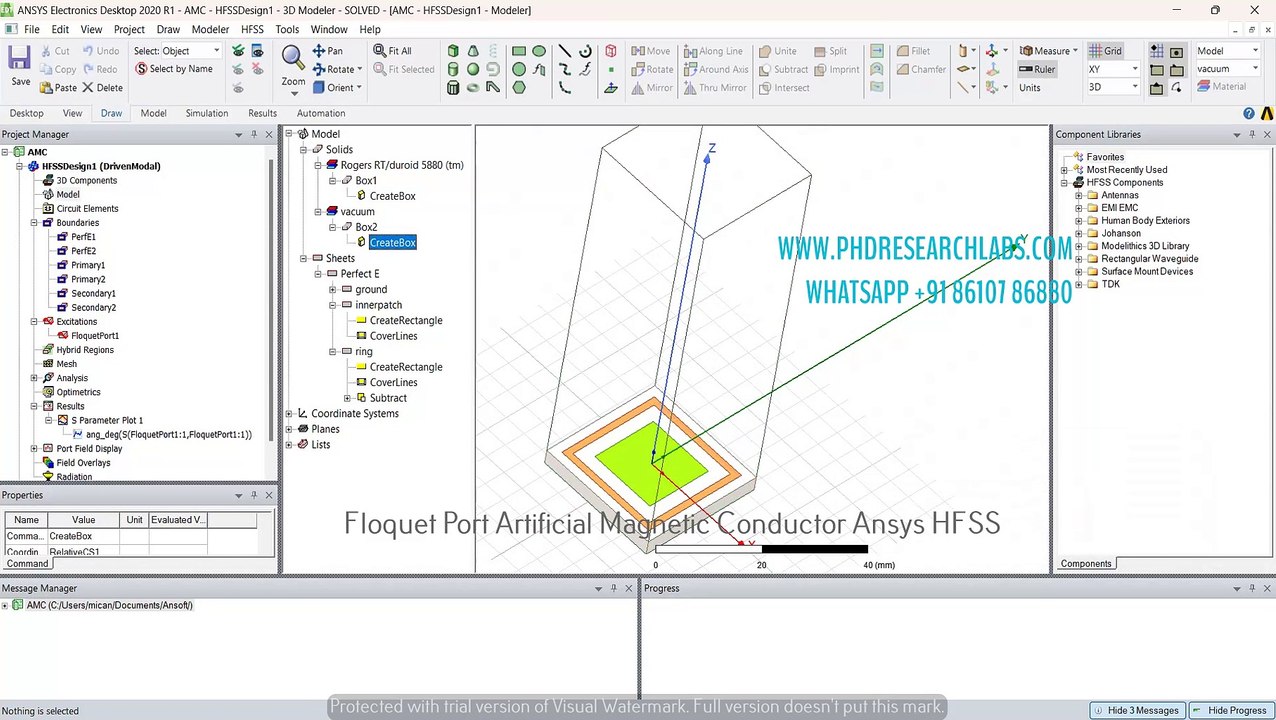
Task: Switch to the Simulation ribbon tab
Action: [x=207, y=114]
